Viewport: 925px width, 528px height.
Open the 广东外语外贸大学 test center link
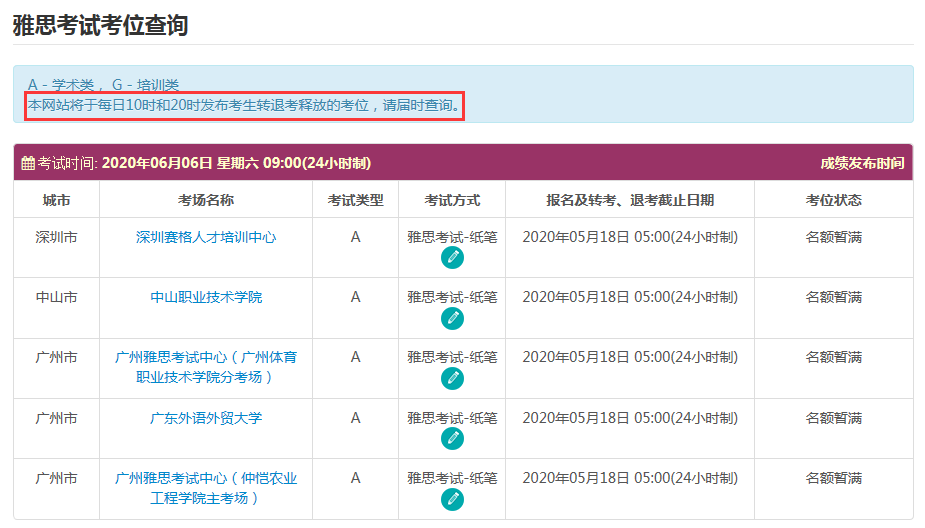[x=206, y=418]
